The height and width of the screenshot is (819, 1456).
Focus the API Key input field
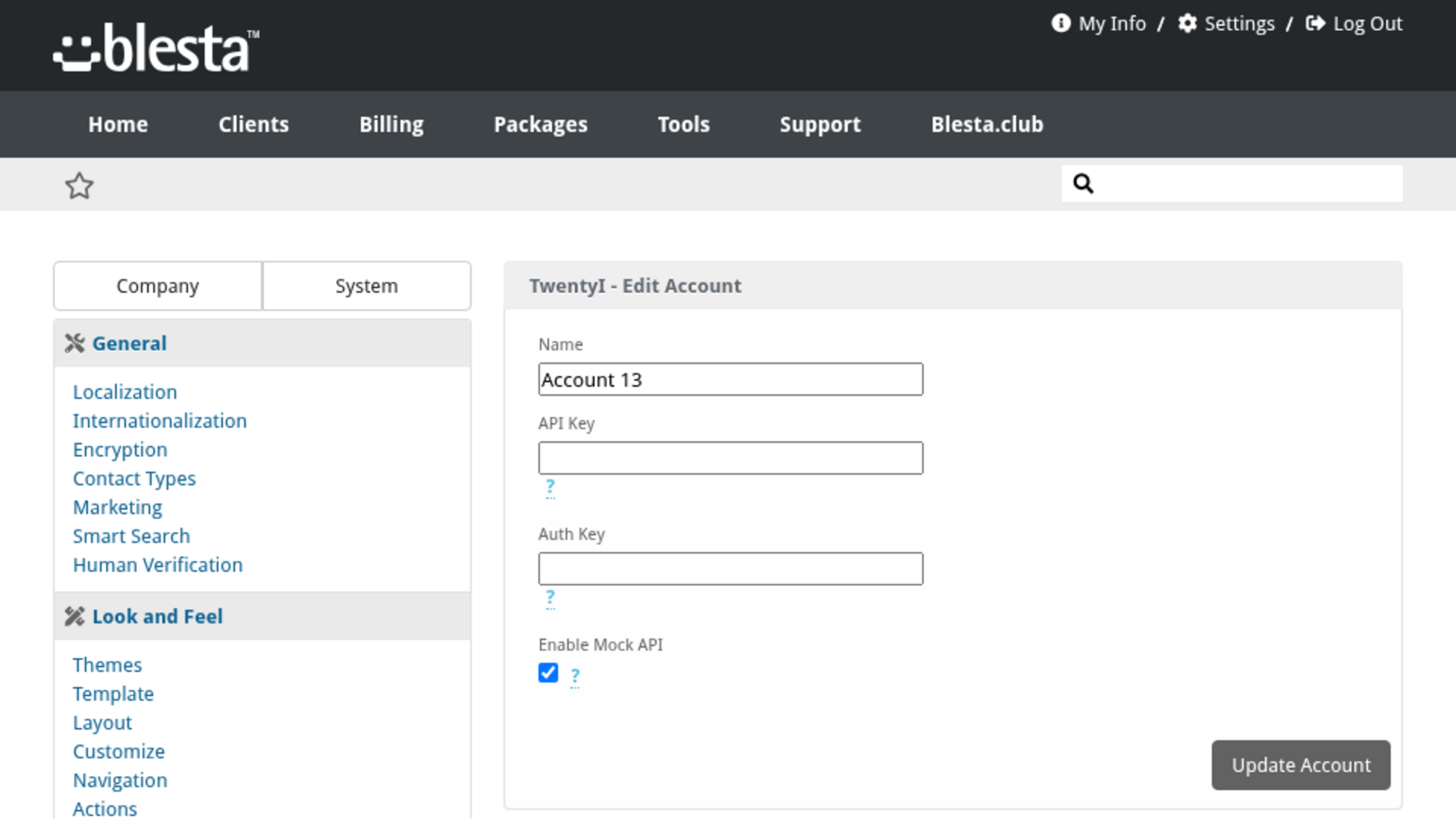[x=730, y=458]
